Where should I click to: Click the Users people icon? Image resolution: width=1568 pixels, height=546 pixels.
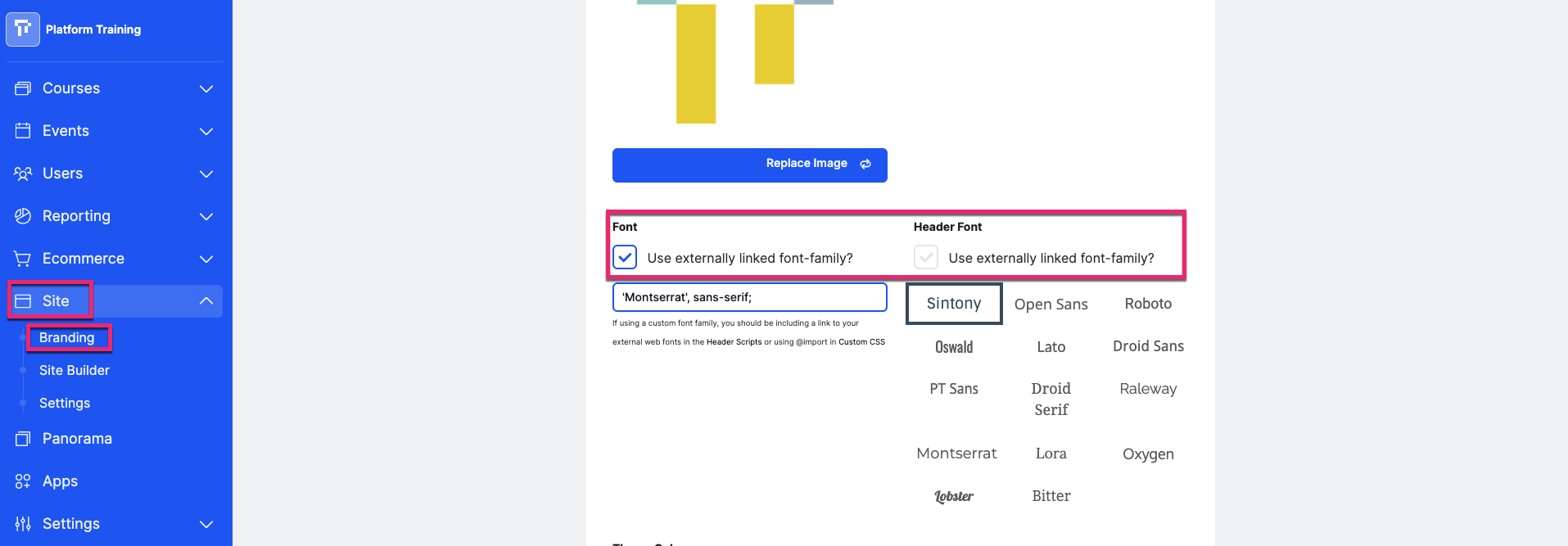click(x=23, y=174)
